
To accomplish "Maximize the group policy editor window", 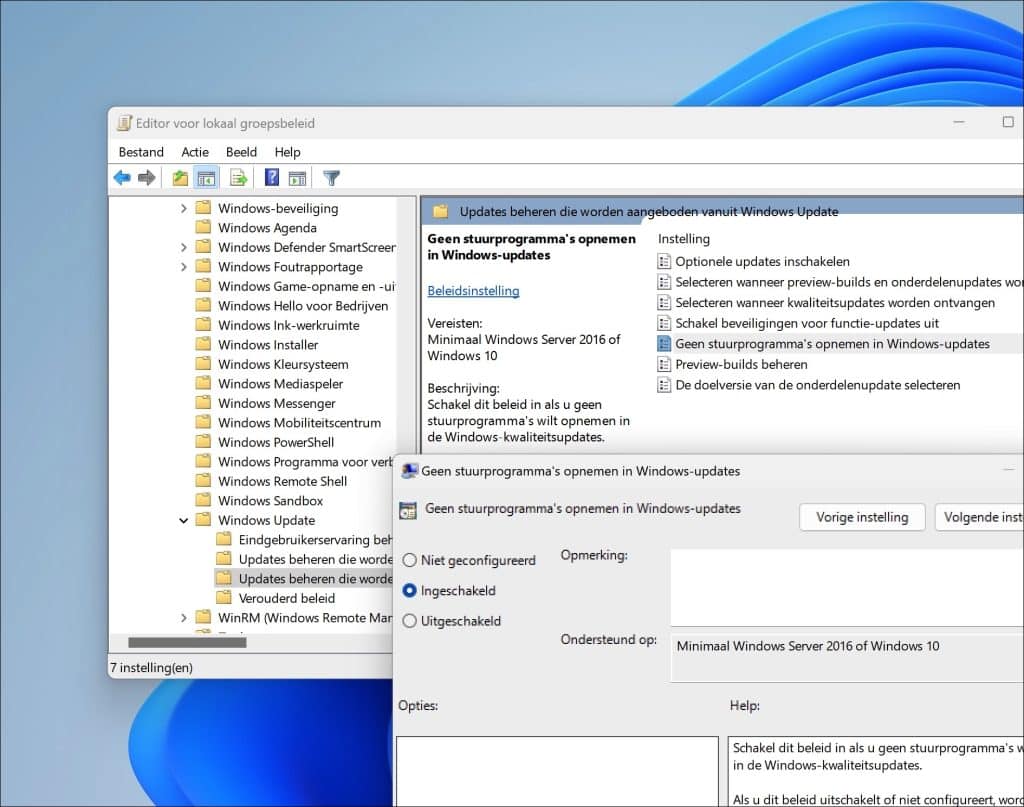I will point(1008,122).
